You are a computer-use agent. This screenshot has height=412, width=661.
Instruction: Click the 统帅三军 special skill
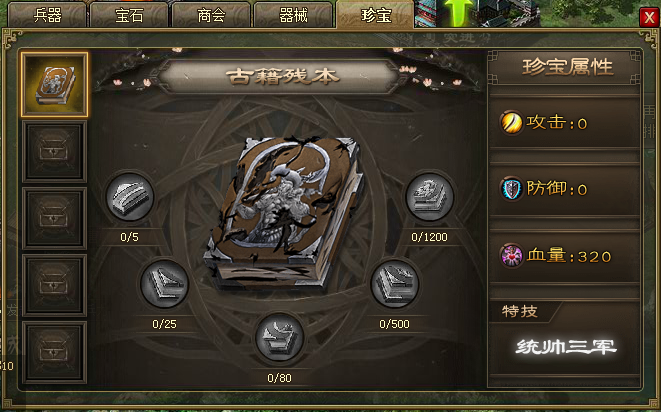coord(566,347)
